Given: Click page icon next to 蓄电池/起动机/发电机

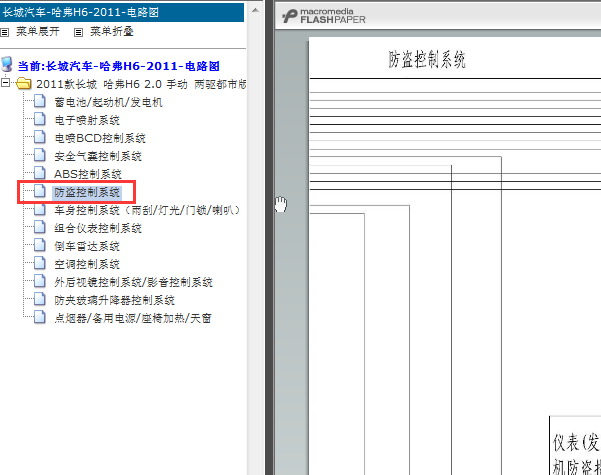Looking at the screenshot, I should pos(39,101).
